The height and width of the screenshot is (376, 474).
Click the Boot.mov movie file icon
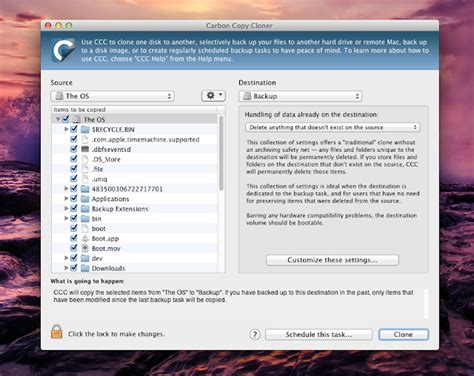pos(85,248)
